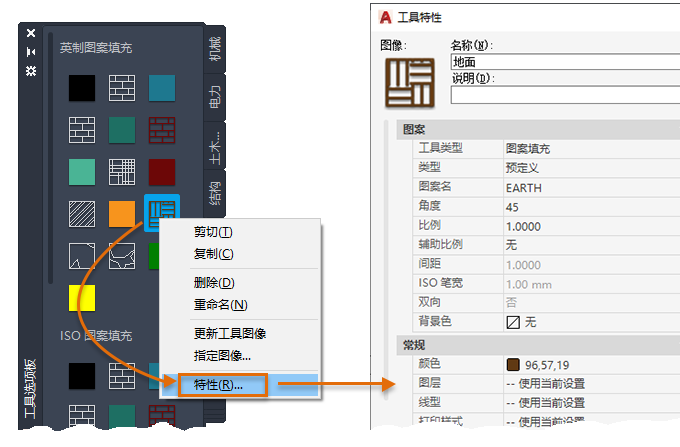This screenshot has height=447, width=680.
Task: Open the 土木 palette tab
Action: click(215, 145)
